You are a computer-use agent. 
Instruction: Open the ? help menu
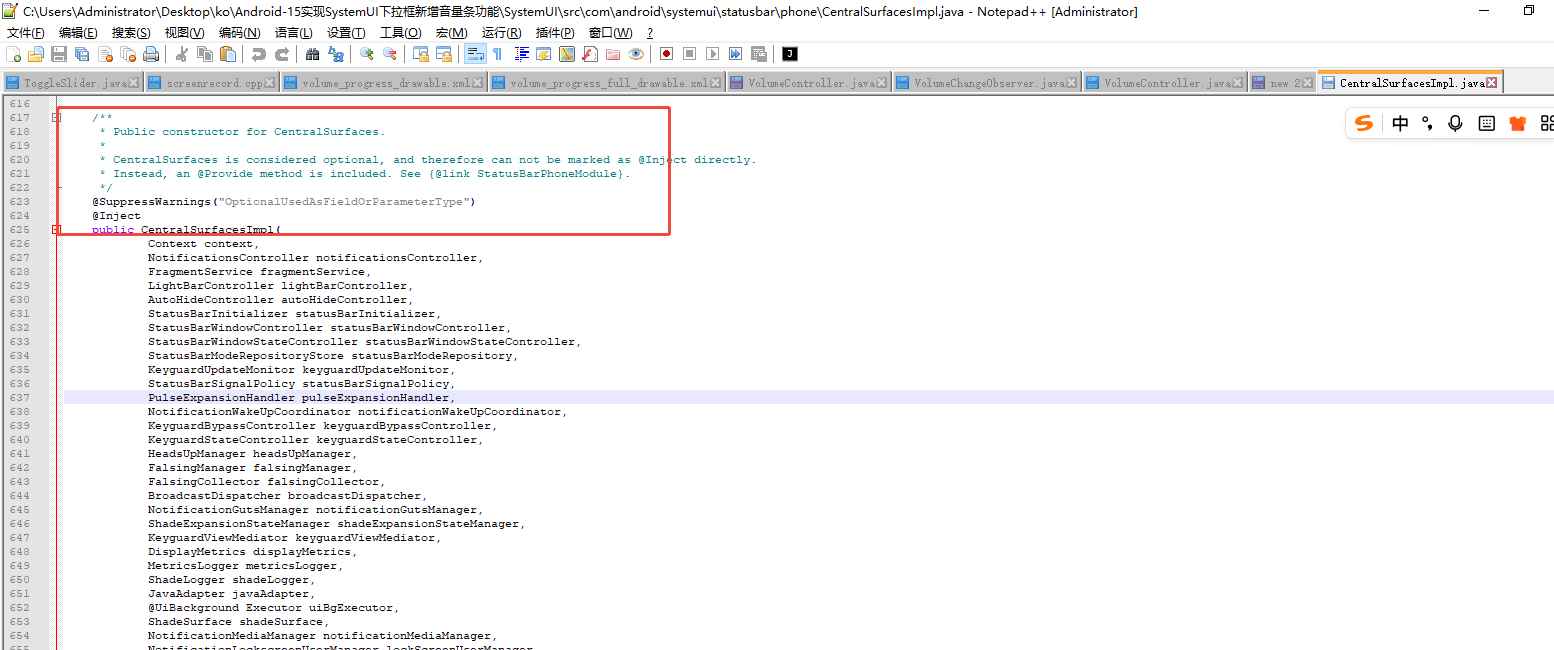point(650,33)
